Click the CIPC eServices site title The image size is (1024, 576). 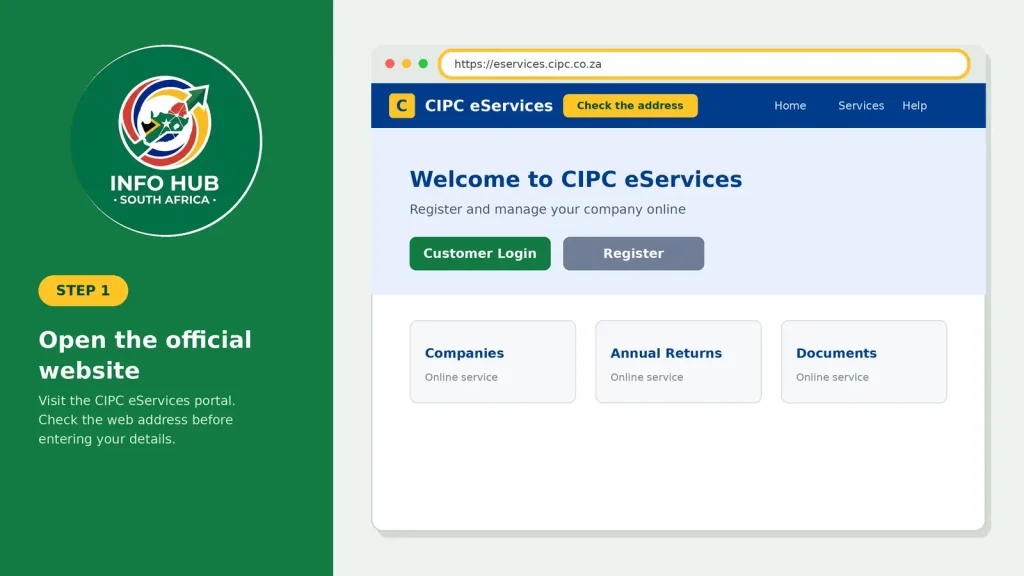(488, 106)
